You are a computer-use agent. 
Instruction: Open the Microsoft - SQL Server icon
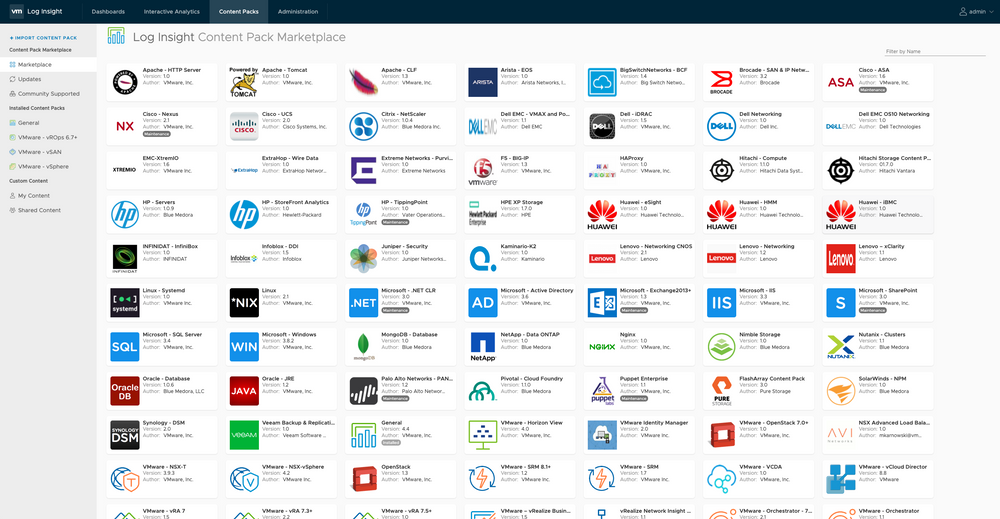(125, 346)
